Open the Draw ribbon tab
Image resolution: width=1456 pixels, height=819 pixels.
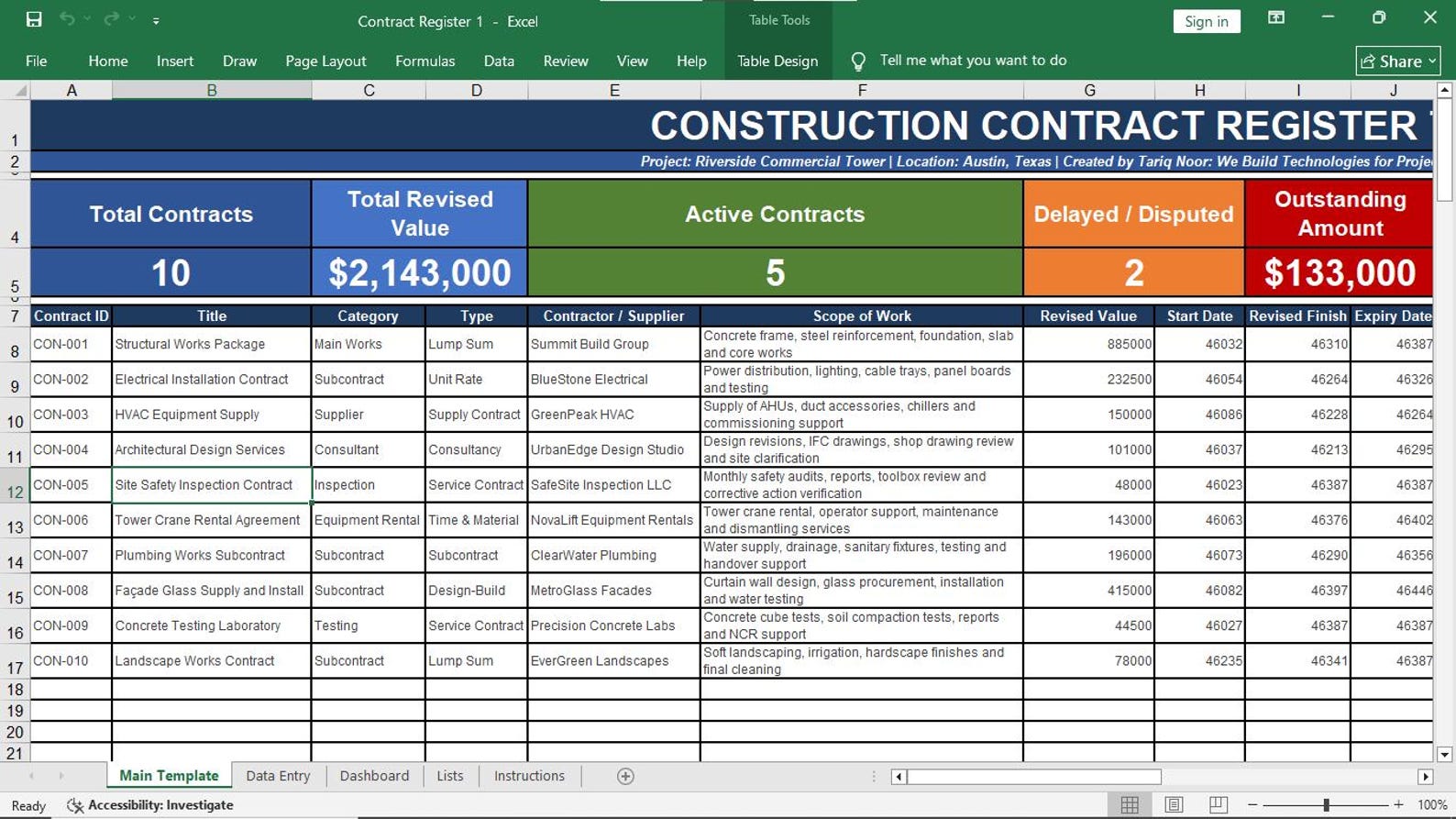(239, 61)
